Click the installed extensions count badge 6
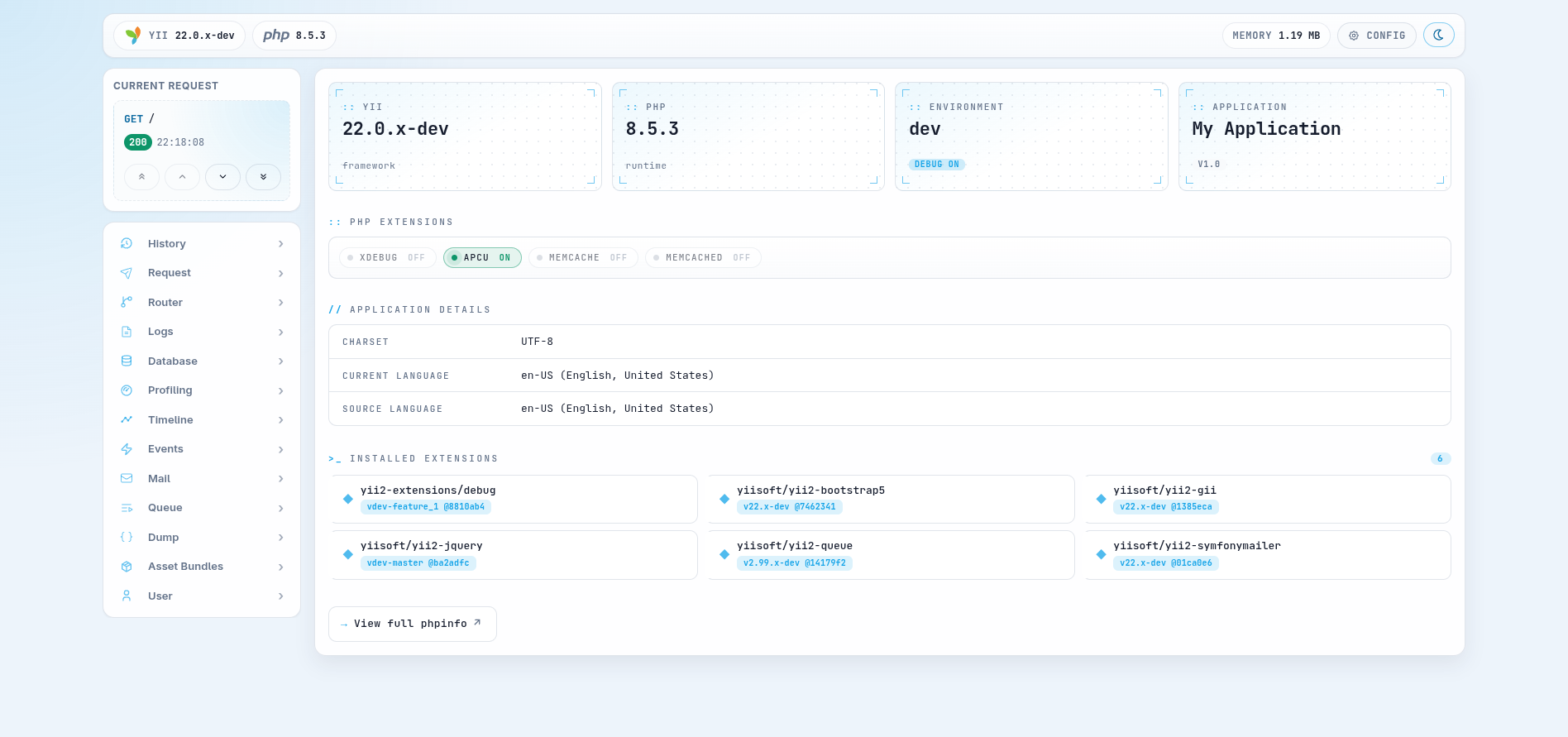The width and height of the screenshot is (1568, 737). click(x=1441, y=459)
